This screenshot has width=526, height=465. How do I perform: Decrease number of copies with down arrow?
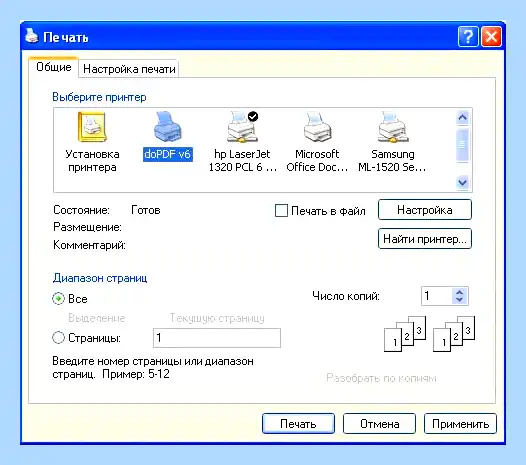[x=459, y=300]
